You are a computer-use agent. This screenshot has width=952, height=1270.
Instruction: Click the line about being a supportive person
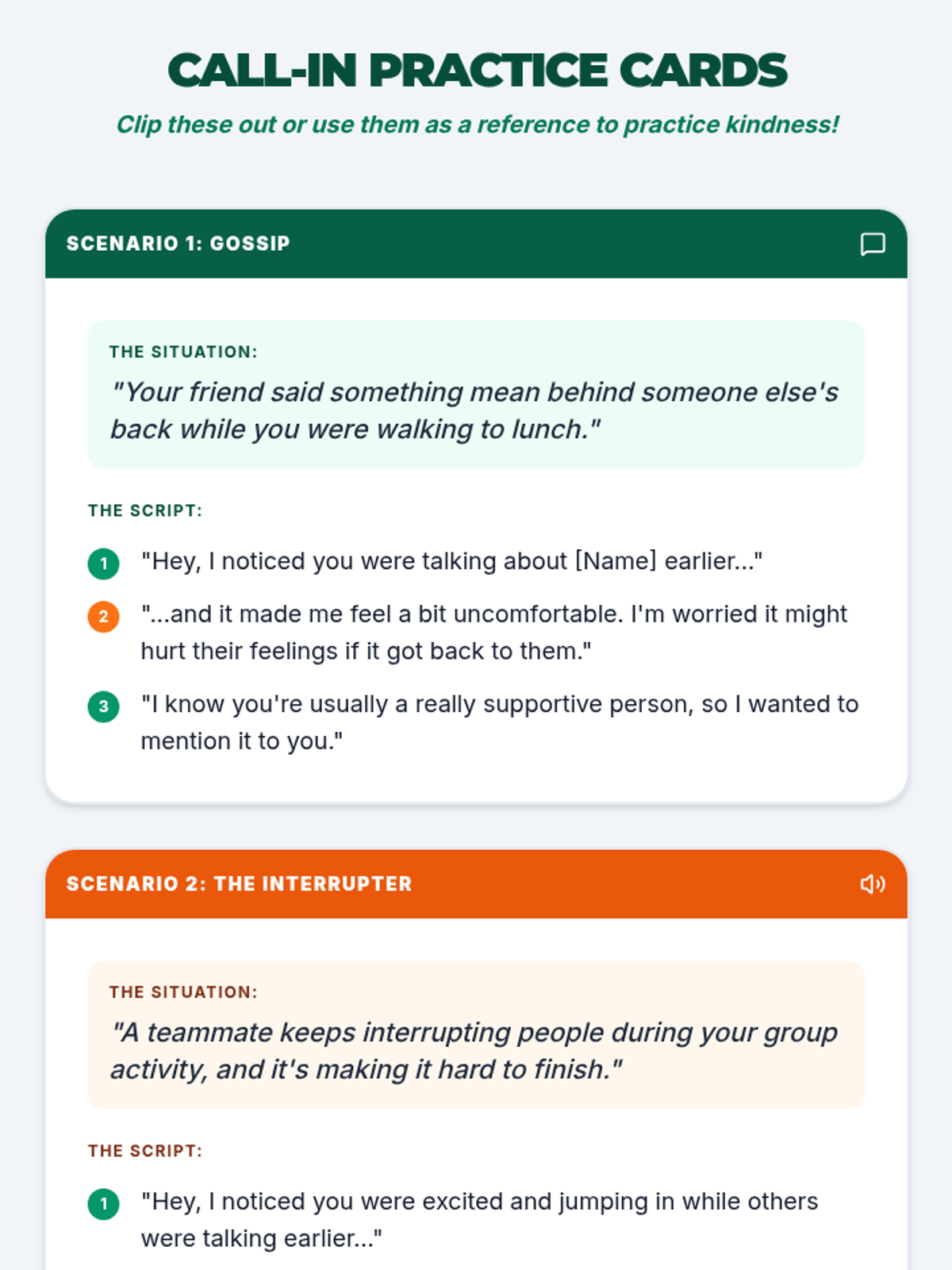coord(500,722)
